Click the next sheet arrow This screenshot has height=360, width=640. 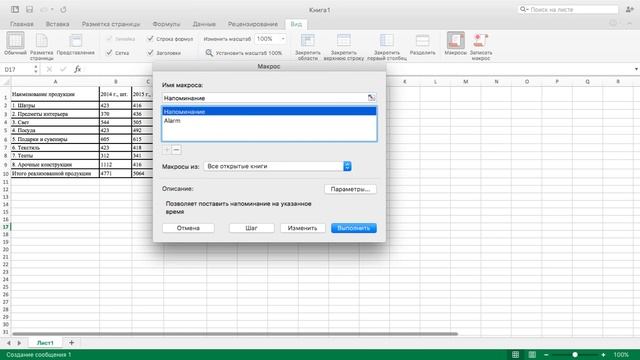click(x=19, y=343)
